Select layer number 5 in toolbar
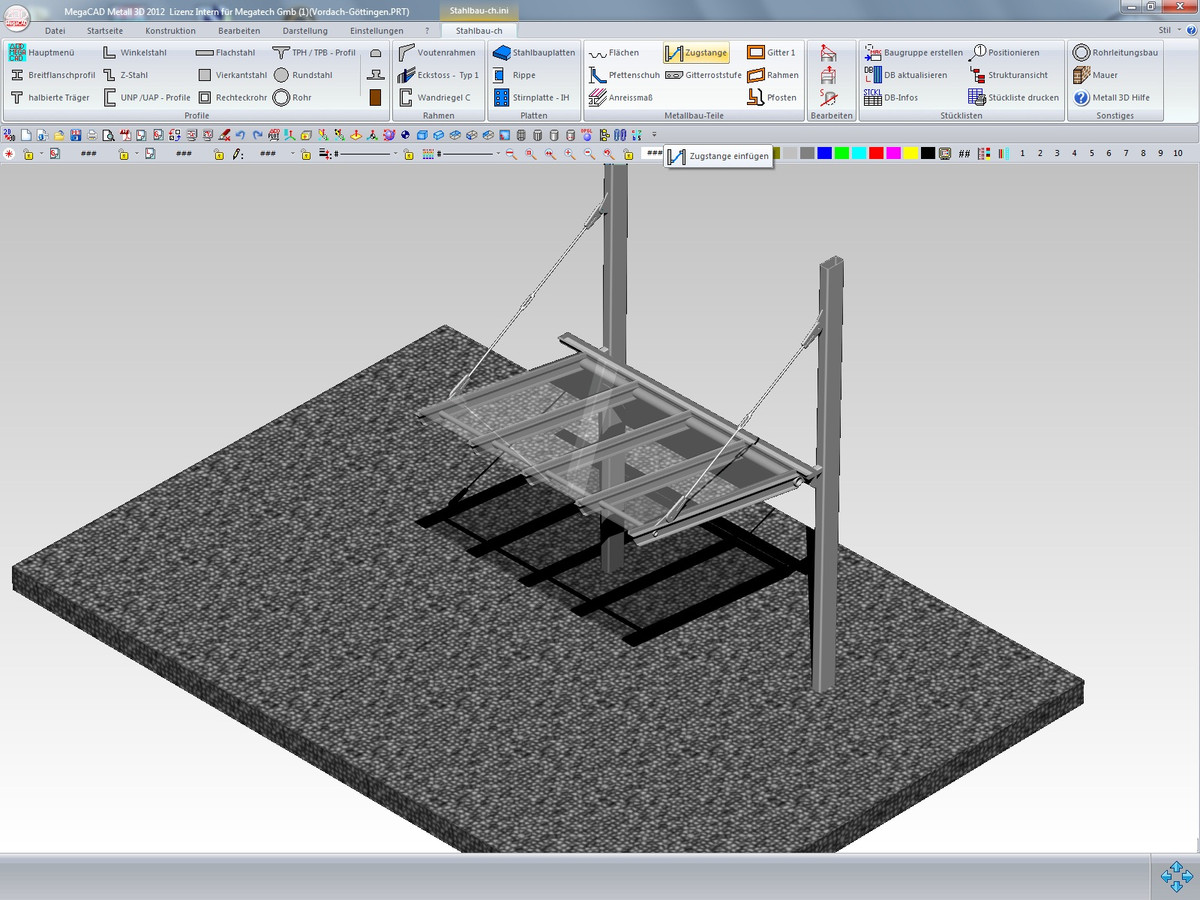This screenshot has height=900, width=1200. click(1091, 153)
